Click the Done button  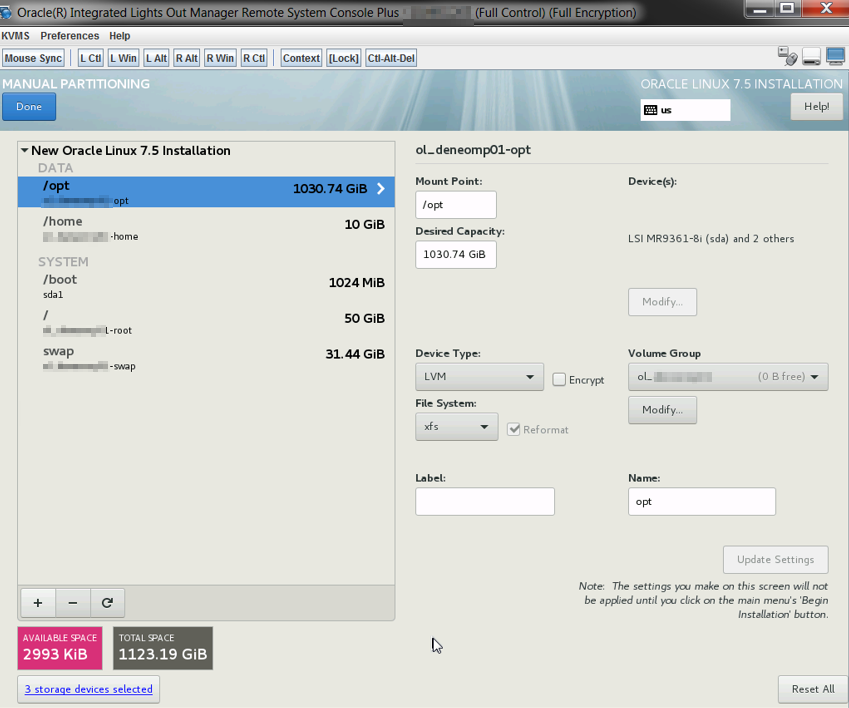29,107
